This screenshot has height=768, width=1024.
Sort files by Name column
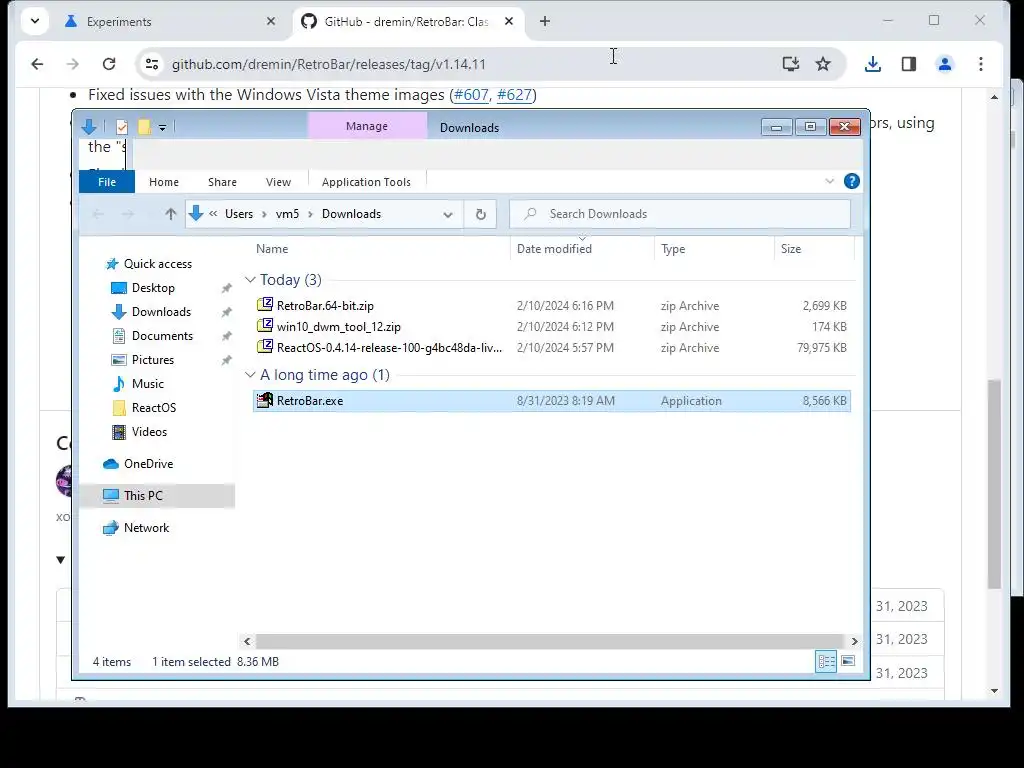pos(272,249)
